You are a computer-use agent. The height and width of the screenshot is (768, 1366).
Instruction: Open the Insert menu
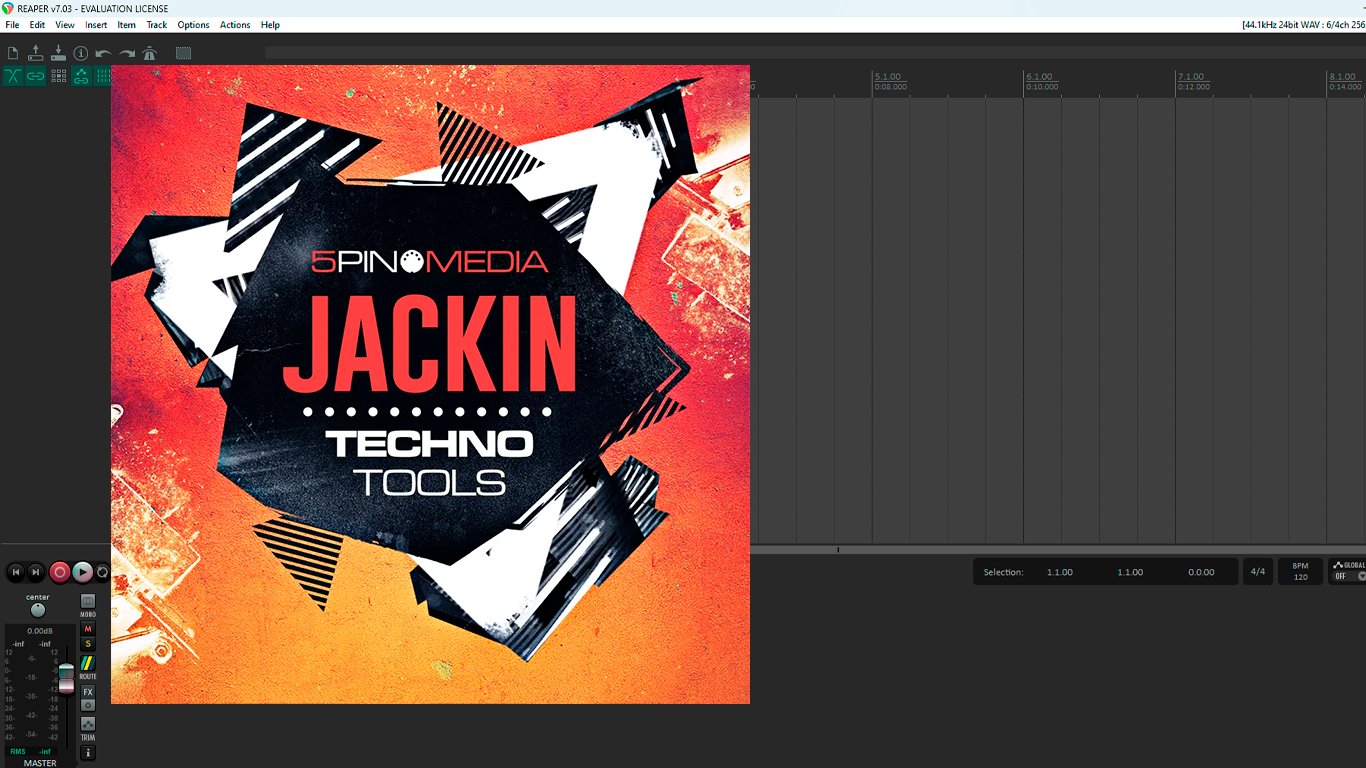point(96,25)
